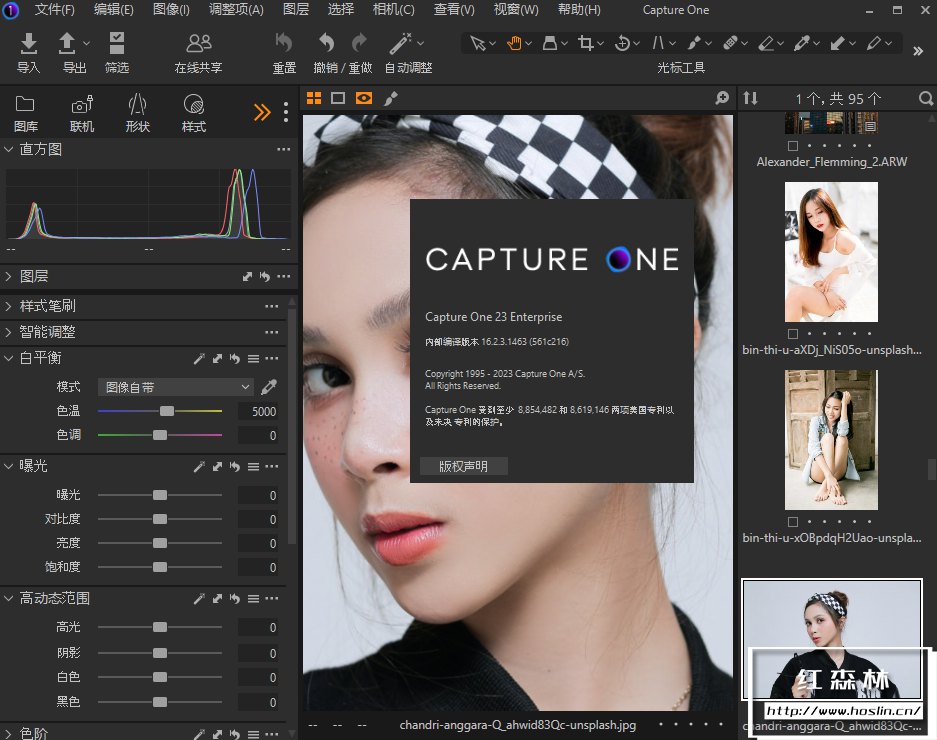937x740 pixels.
Task: Click the Online Share (在线共享) button
Action: [x=198, y=43]
